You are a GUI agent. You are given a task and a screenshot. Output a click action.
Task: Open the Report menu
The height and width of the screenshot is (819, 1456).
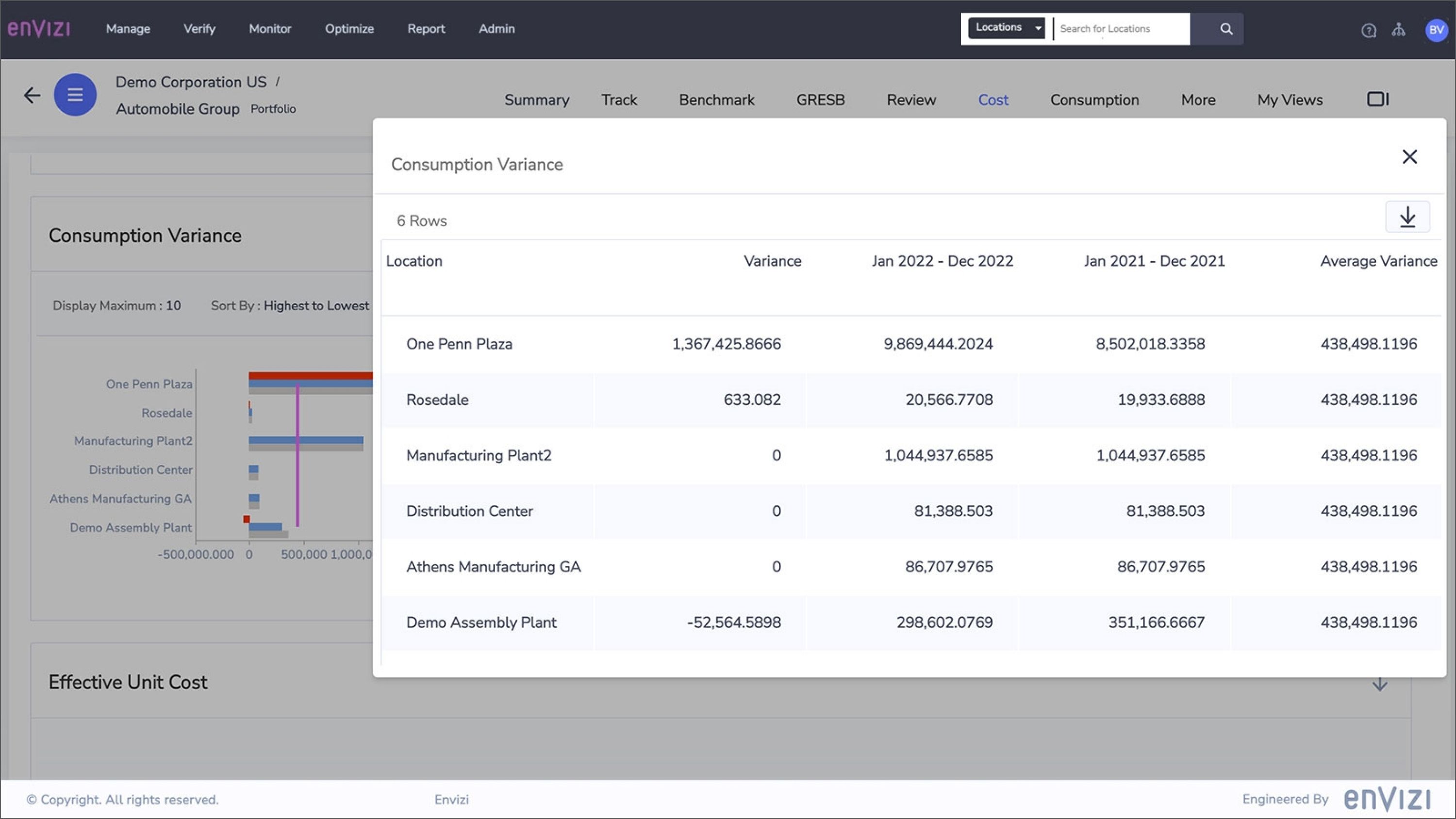pos(426,29)
